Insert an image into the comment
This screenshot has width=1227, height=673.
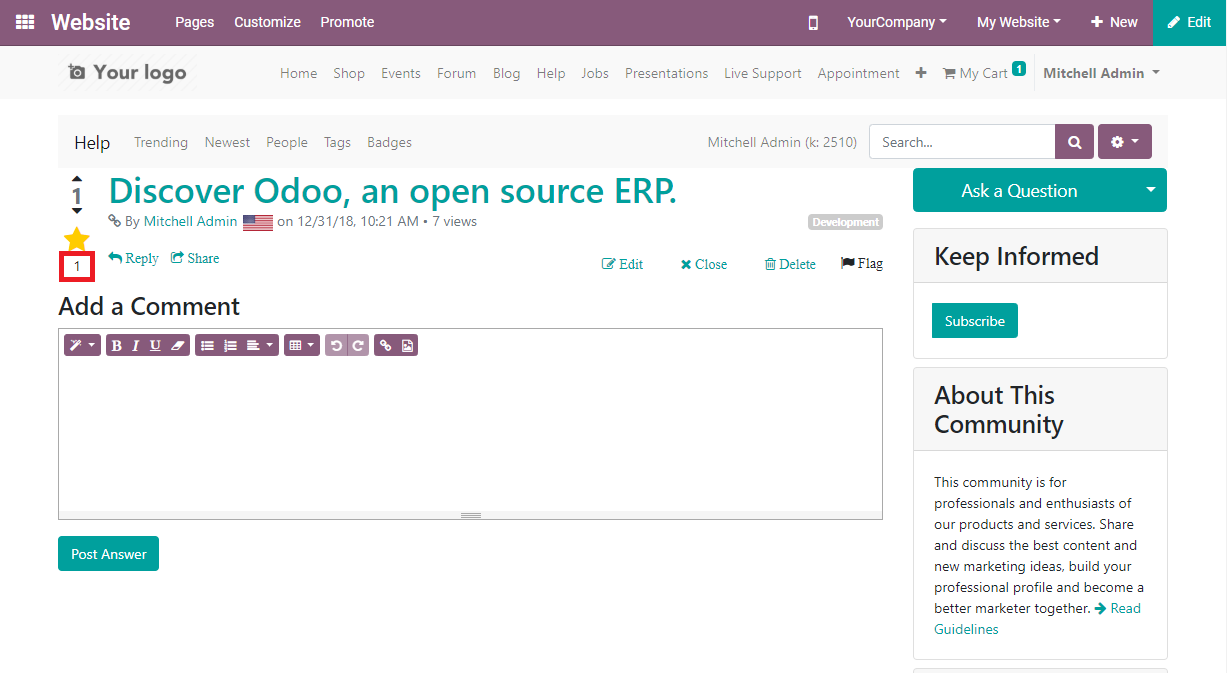407,345
